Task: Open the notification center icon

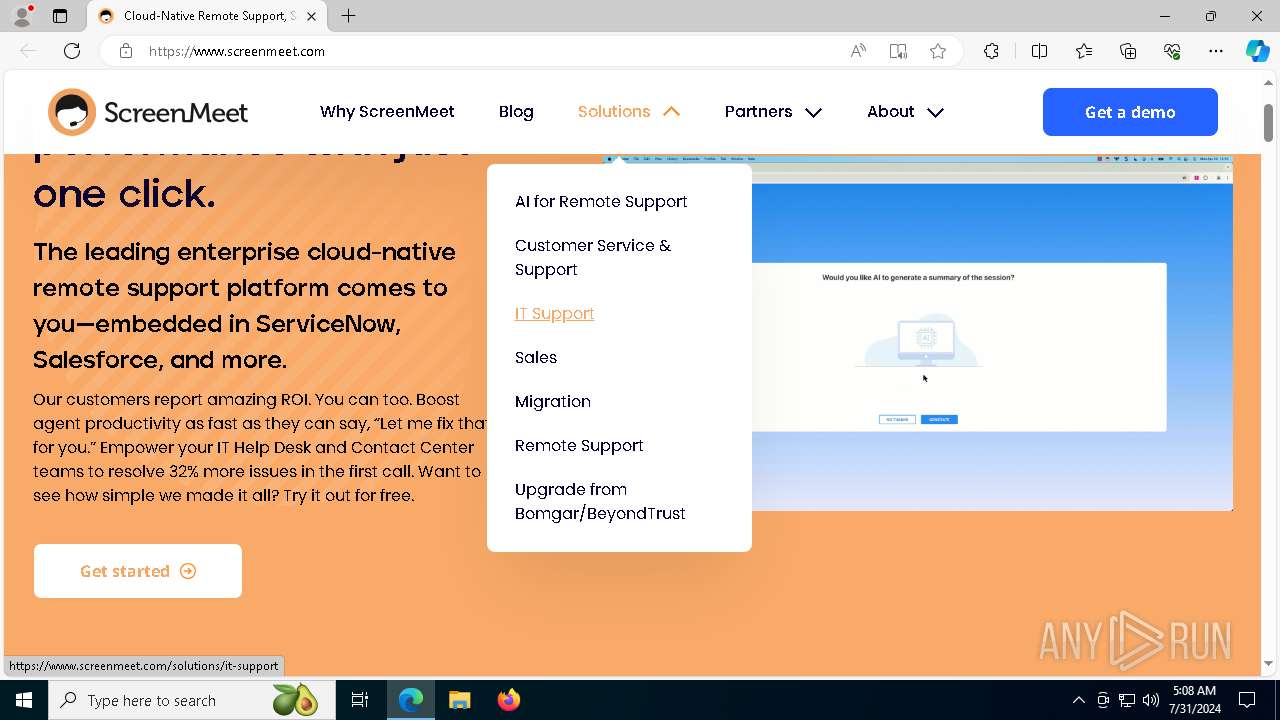Action: pyautogui.click(x=1247, y=700)
